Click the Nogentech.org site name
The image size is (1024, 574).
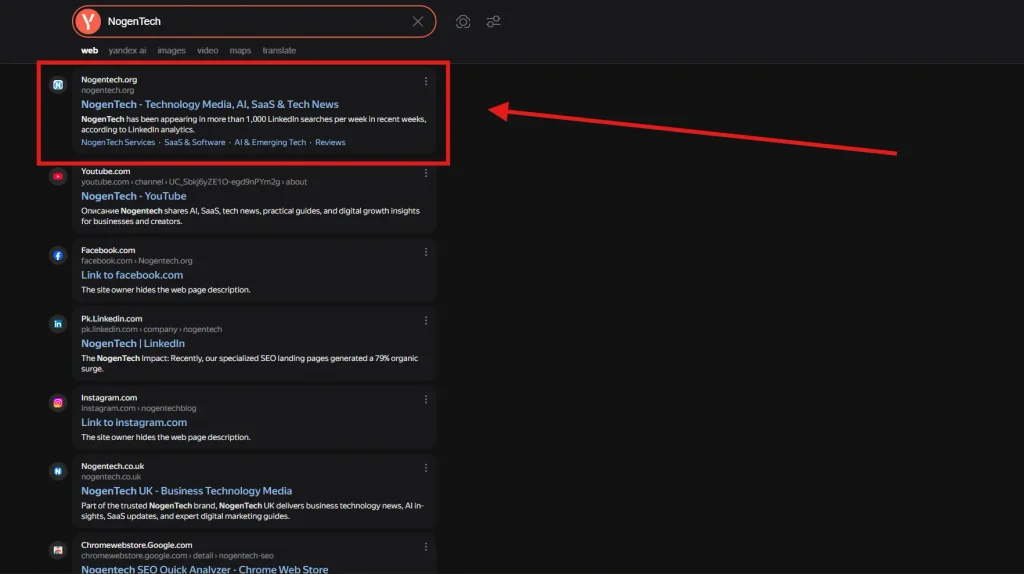[x=109, y=80]
